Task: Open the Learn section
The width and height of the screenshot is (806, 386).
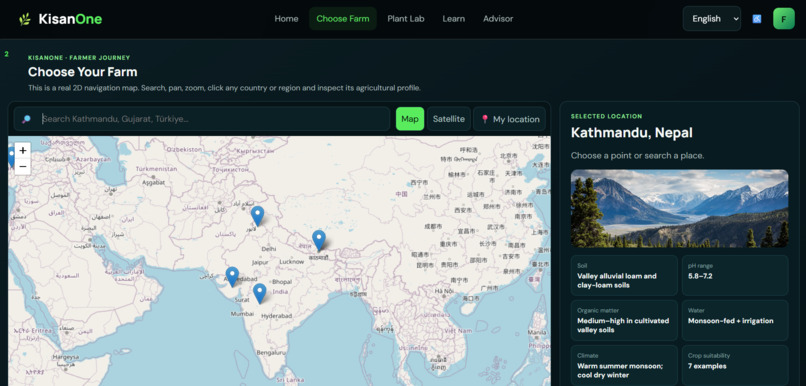Action: click(454, 19)
